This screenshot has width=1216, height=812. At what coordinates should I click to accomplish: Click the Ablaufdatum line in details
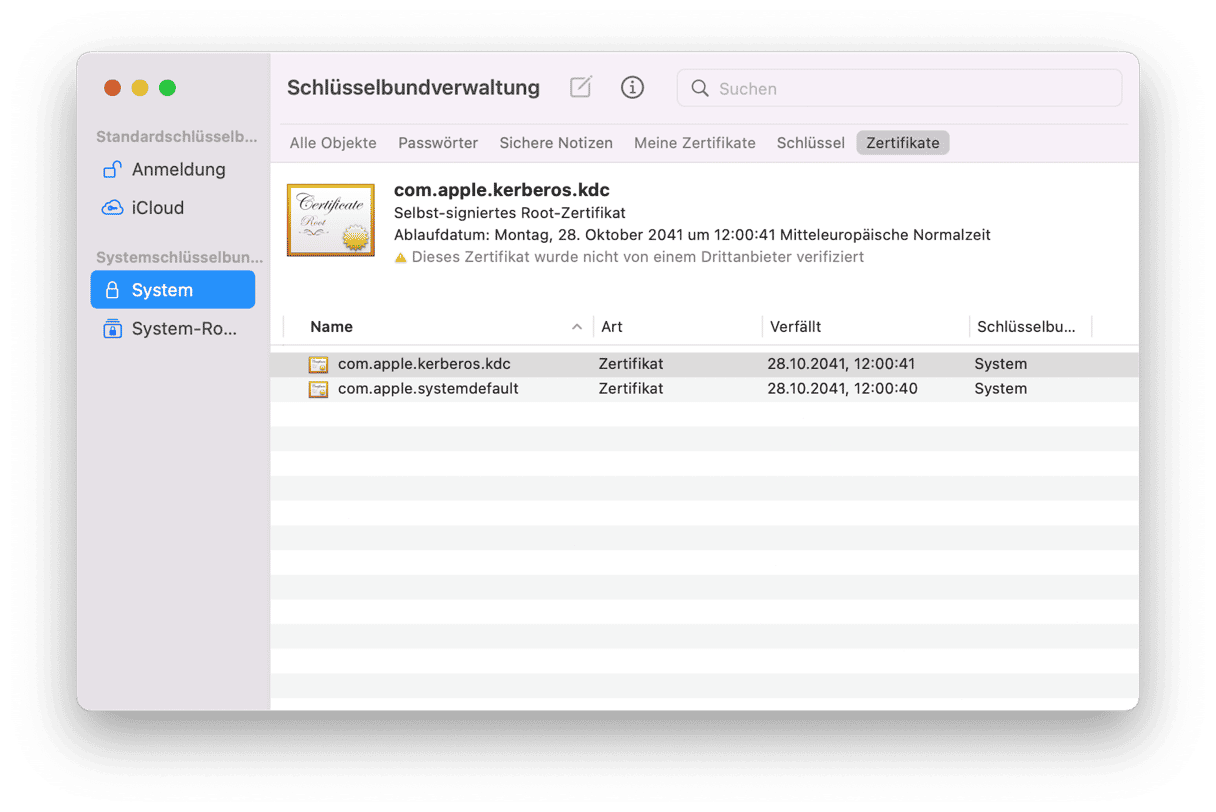coord(692,235)
